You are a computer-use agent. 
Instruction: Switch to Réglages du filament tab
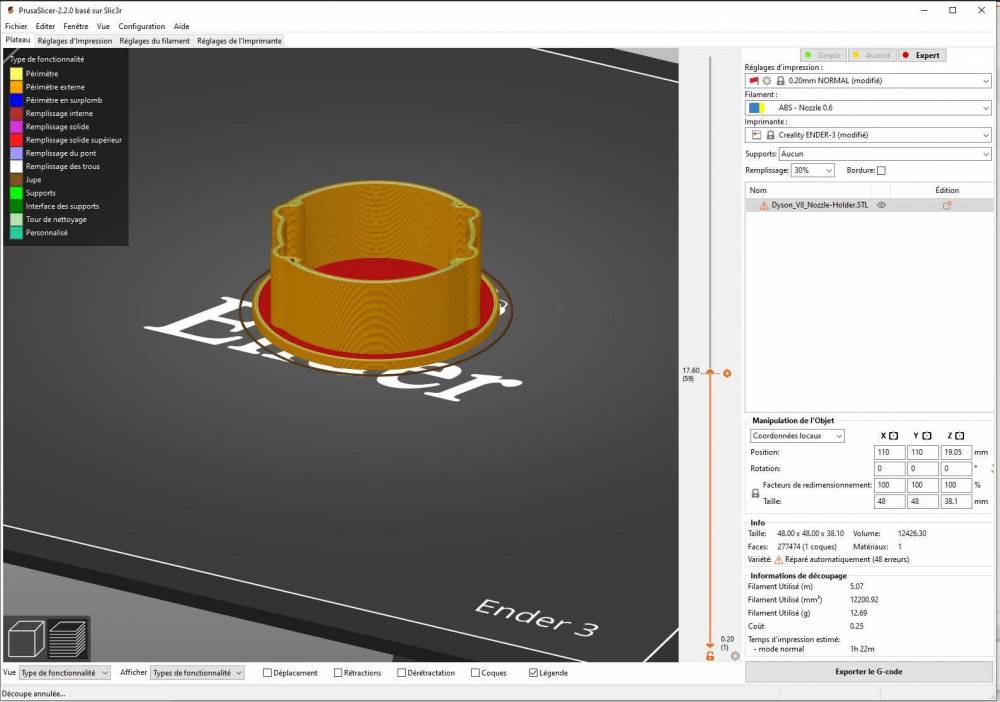(155, 41)
